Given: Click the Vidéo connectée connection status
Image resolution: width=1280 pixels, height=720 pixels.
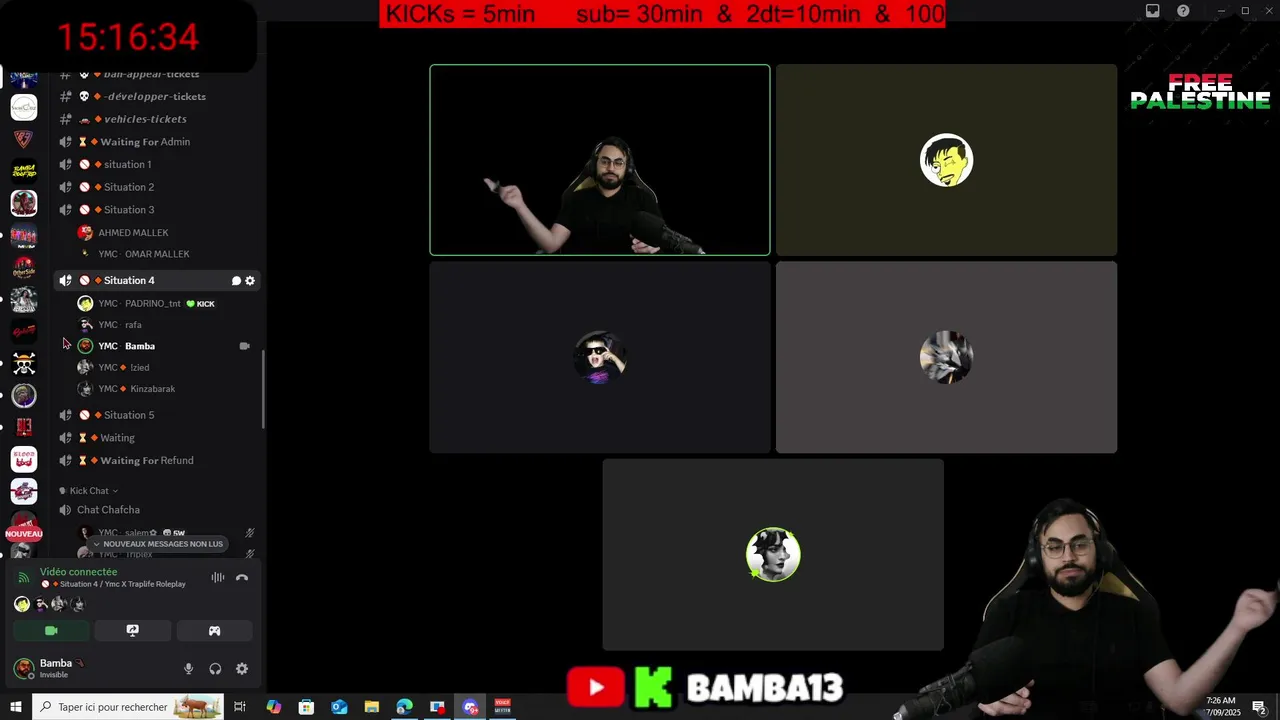Looking at the screenshot, I should point(78,572).
